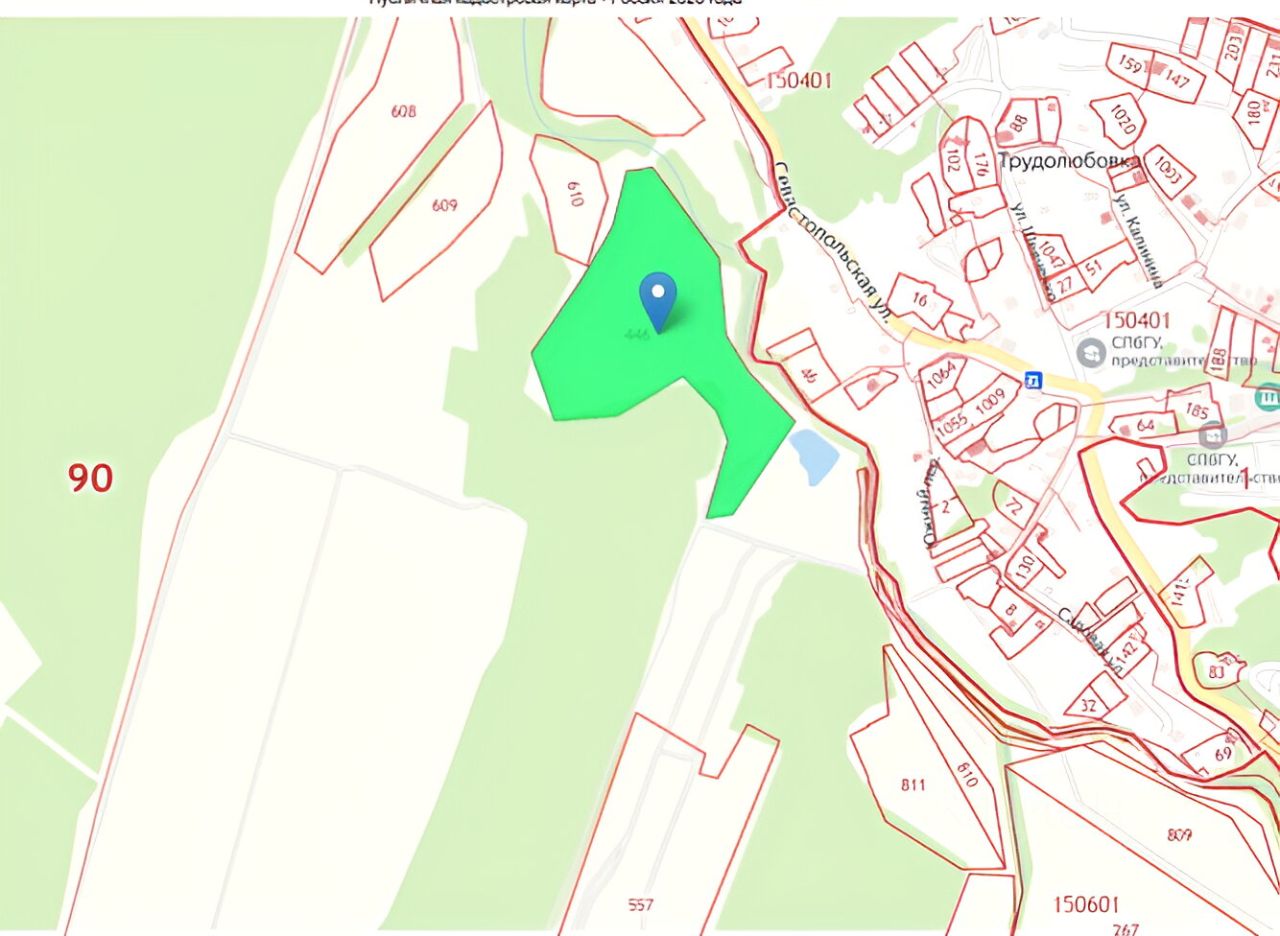Click the gray СПбГУ icon near parcel 185
Screen dimensions: 1280x936
[x=1212, y=435]
